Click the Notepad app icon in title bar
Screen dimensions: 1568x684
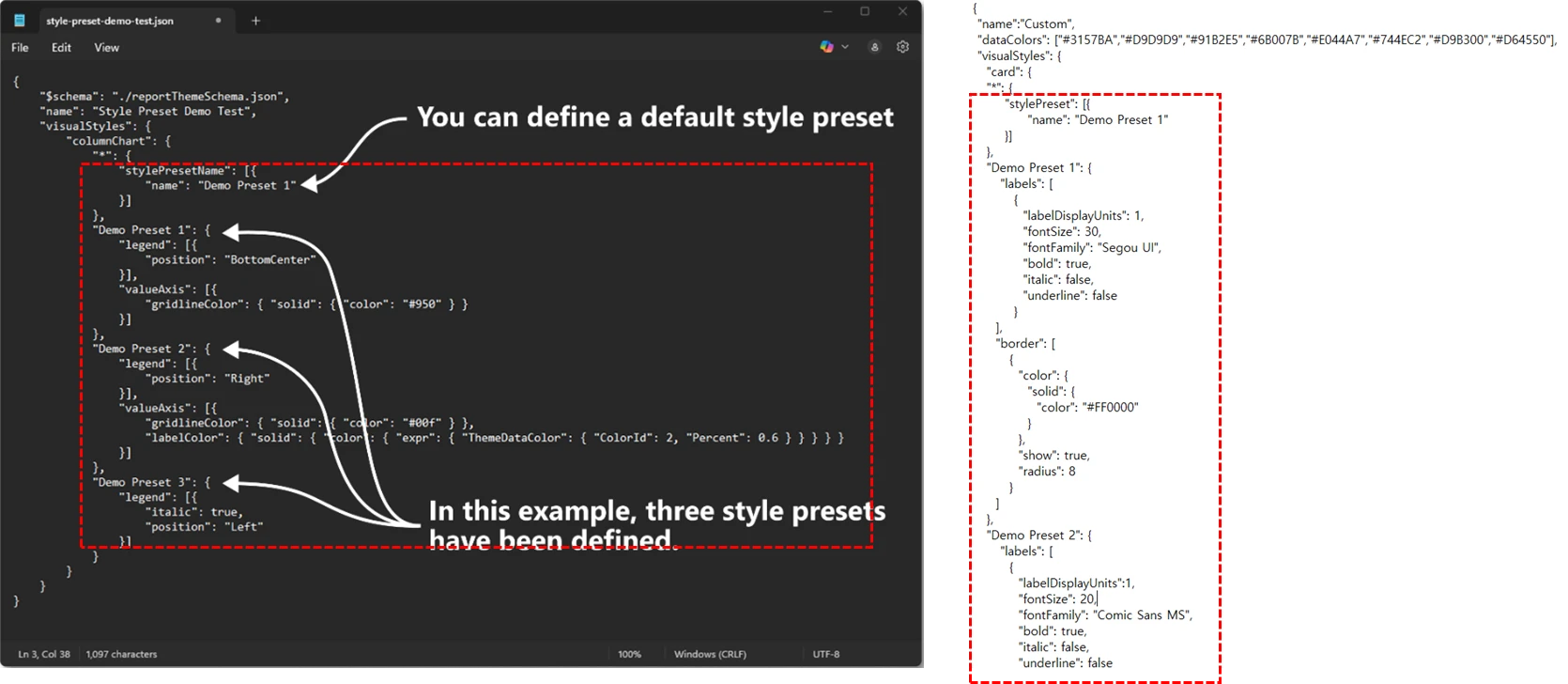point(20,21)
